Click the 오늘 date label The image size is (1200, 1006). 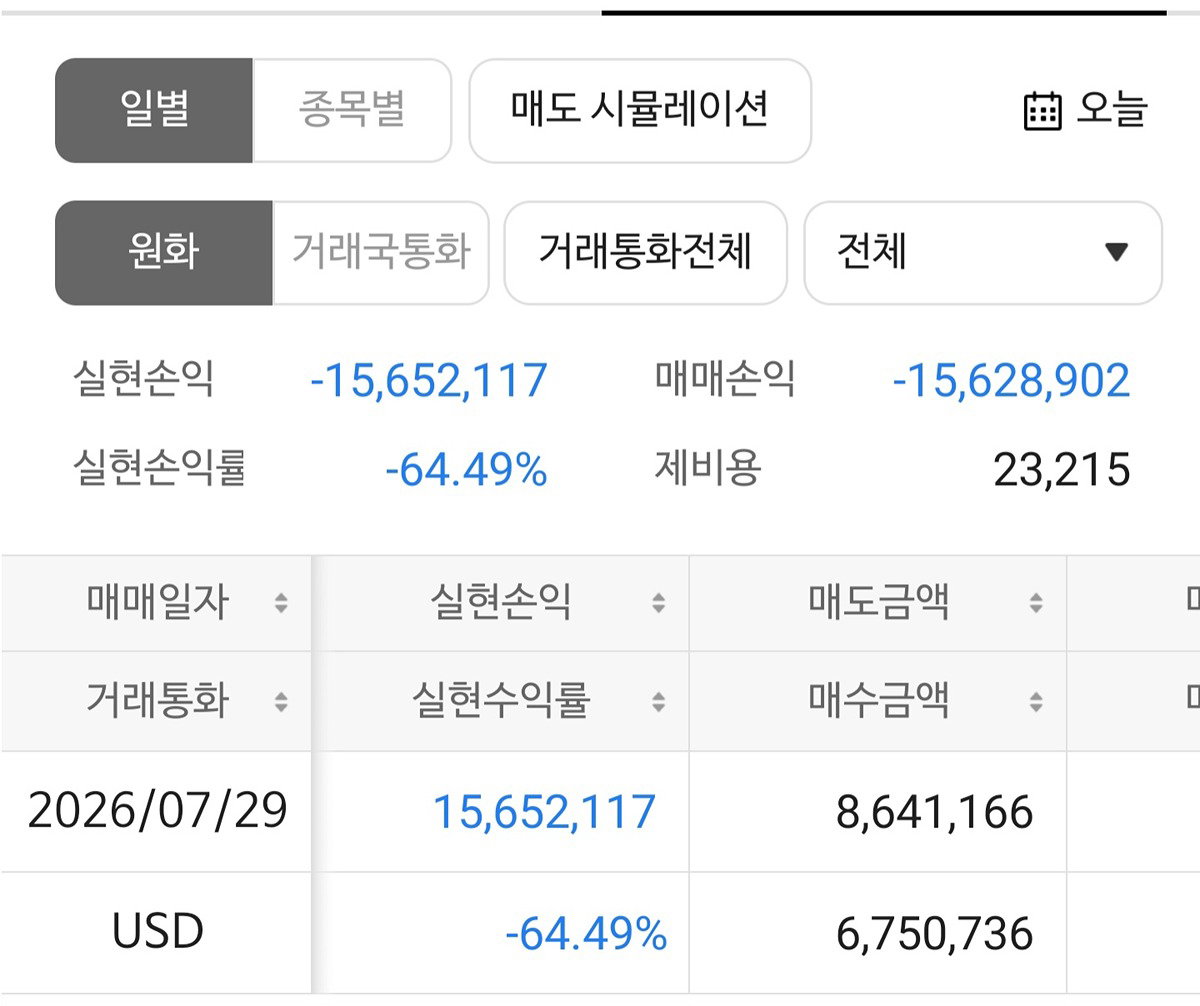pyautogui.click(x=1111, y=110)
